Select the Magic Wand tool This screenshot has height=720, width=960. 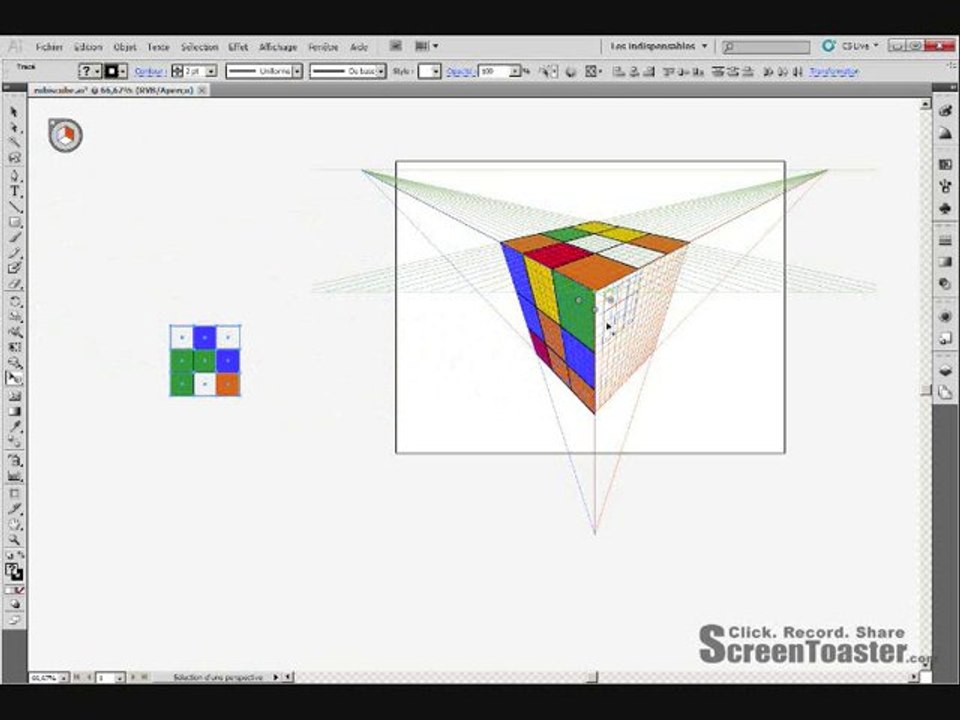coord(14,142)
